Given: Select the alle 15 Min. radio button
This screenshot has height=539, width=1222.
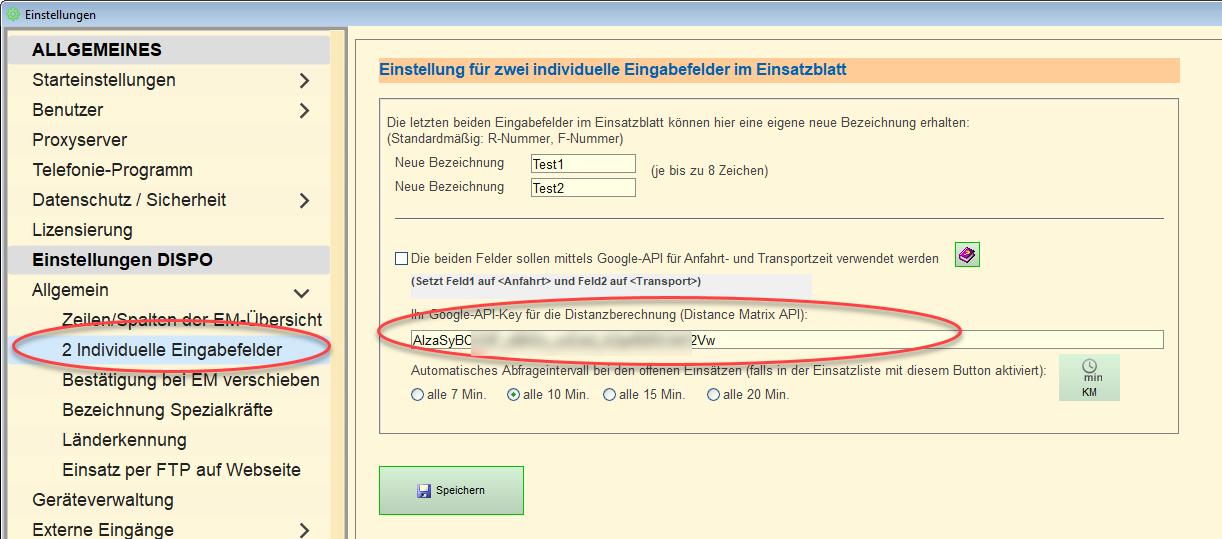Looking at the screenshot, I should click(x=610, y=395).
